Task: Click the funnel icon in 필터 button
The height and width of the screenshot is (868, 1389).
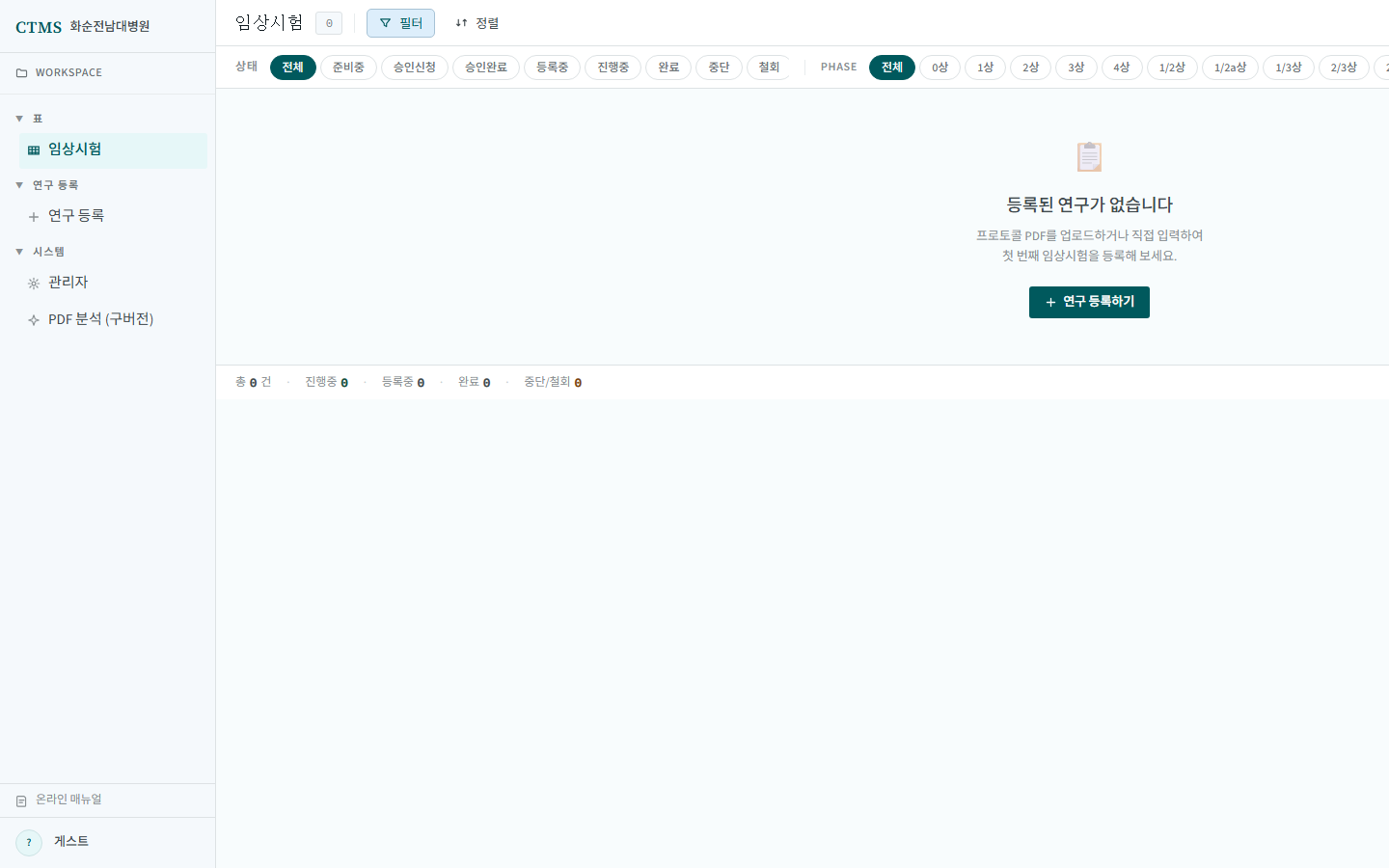Action: tap(385, 23)
